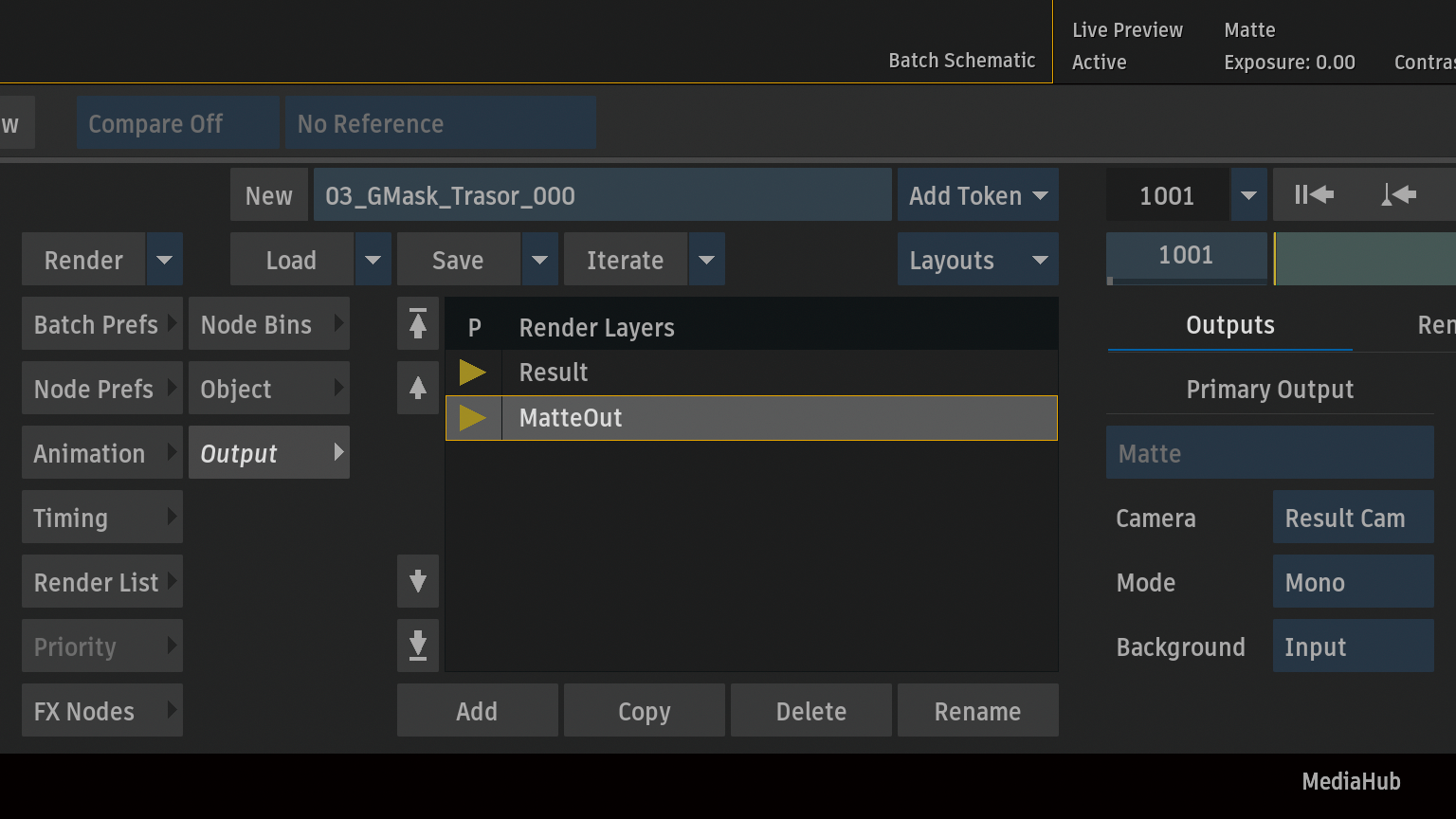The height and width of the screenshot is (819, 1456).
Task: Click the Add render layer button
Action: point(477,711)
